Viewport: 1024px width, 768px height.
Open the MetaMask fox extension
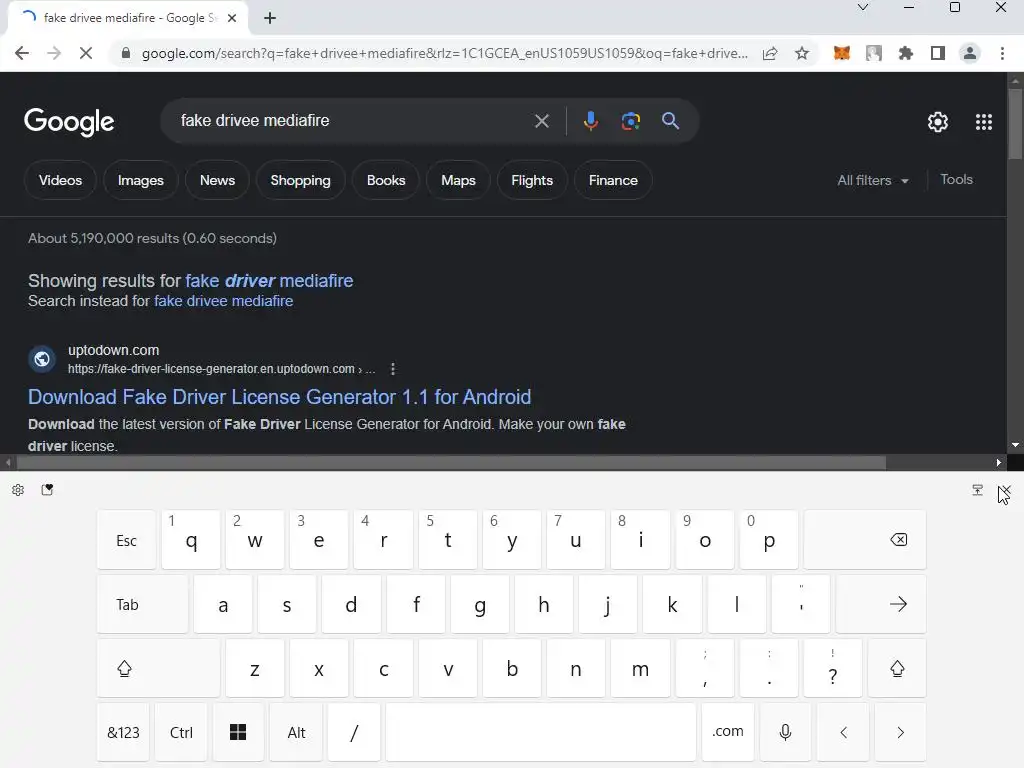[x=842, y=53]
